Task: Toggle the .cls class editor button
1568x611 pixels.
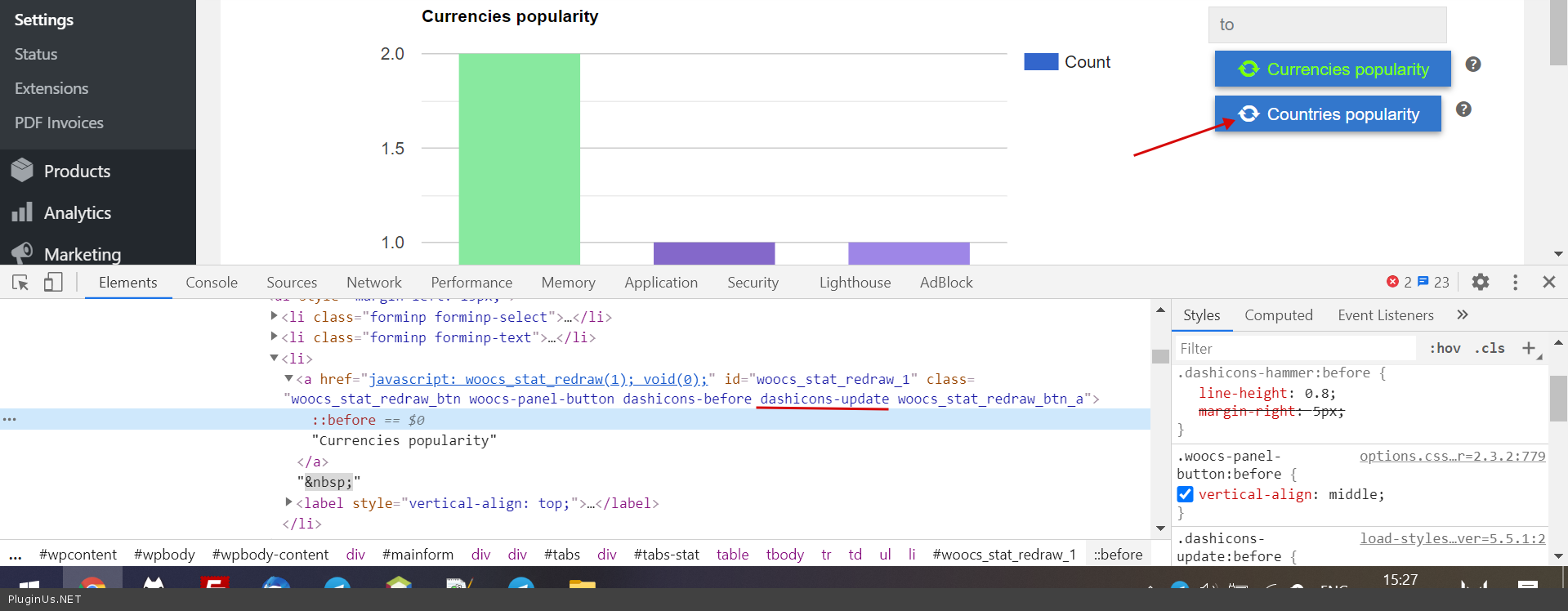Action: (1490, 349)
